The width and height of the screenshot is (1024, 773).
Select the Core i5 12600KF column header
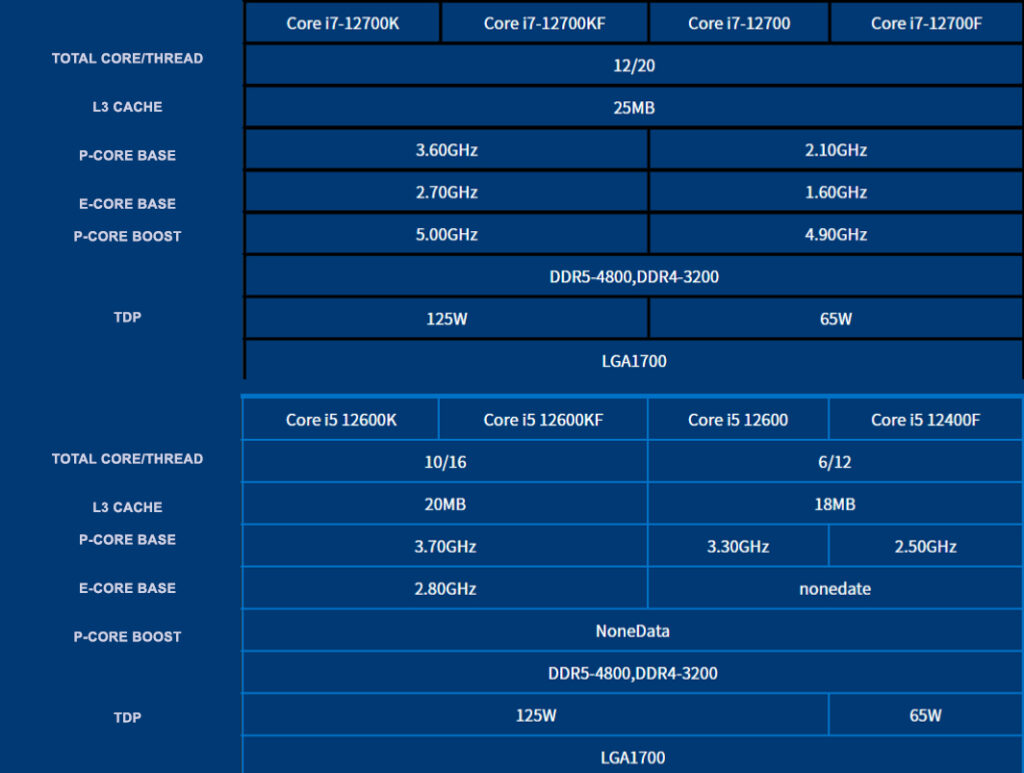coord(544,420)
